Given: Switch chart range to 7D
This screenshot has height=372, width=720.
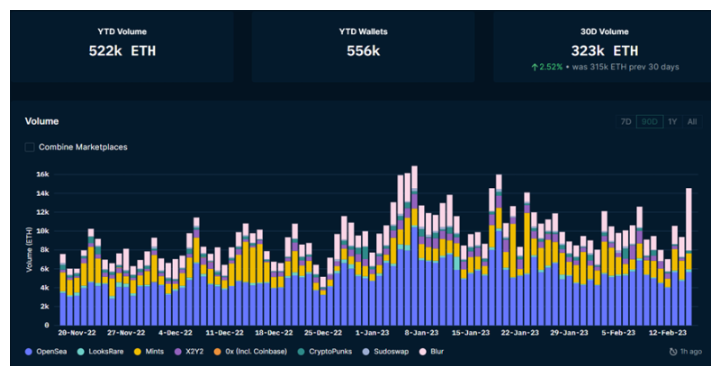Looking at the screenshot, I should [x=626, y=122].
